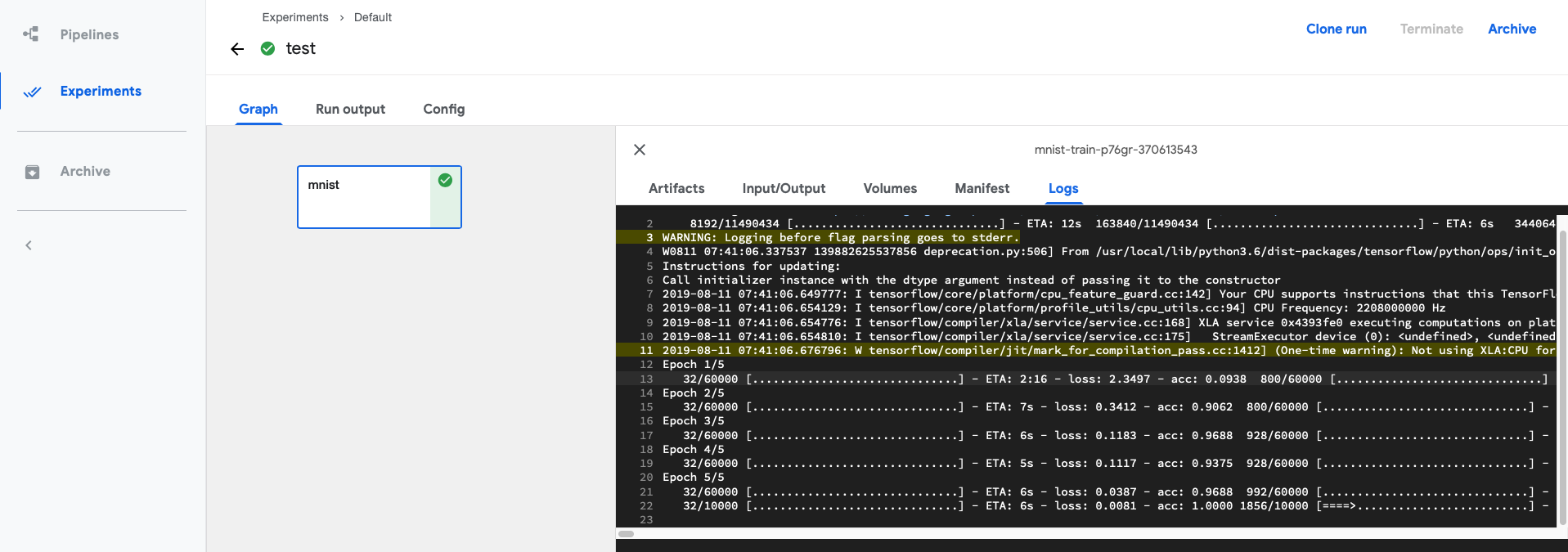Viewport: 1568px width, 552px height.
Task: Select the mnist graph node
Action: coord(364,197)
